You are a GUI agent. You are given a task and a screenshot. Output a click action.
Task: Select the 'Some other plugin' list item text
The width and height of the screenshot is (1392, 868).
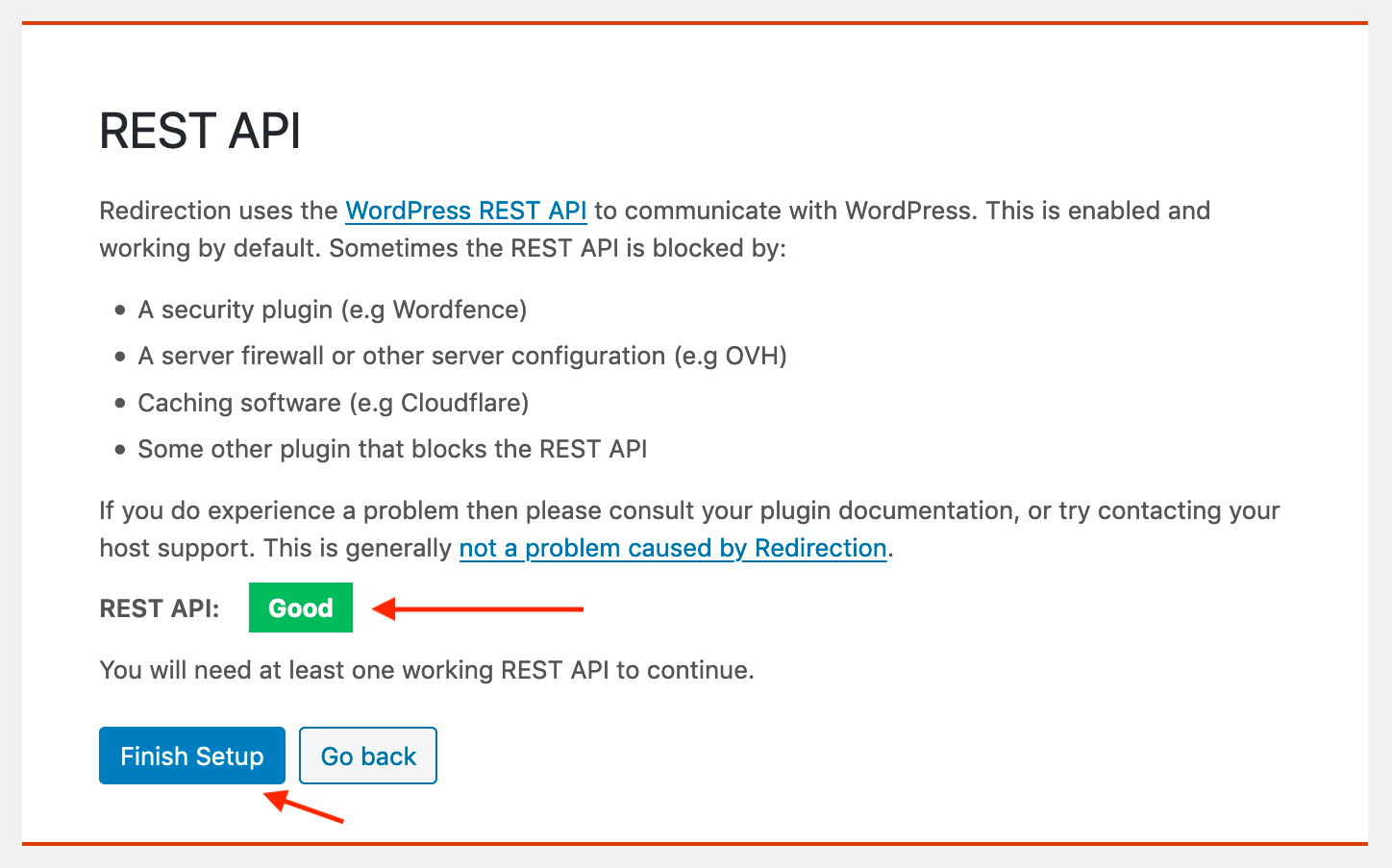pos(392,449)
